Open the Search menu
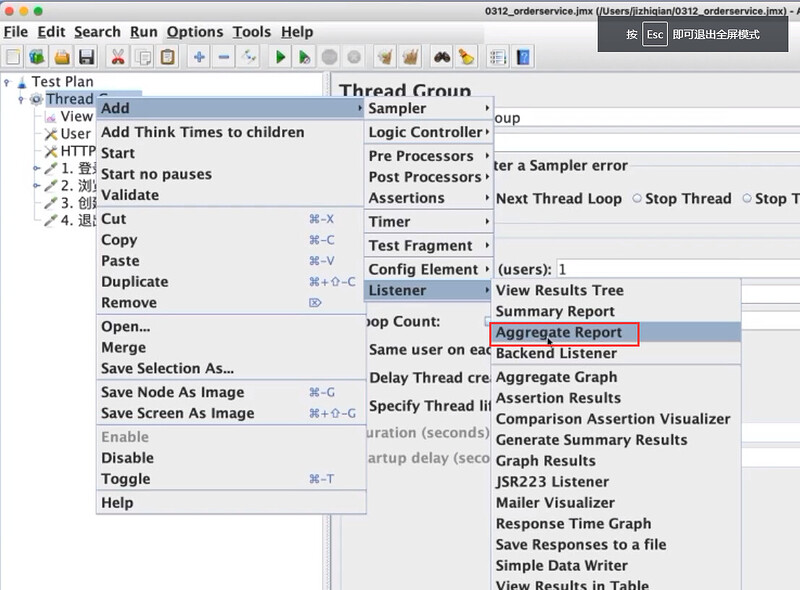This screenshot has height=590, width=800. pyautogui.click(x=97, y=32)
